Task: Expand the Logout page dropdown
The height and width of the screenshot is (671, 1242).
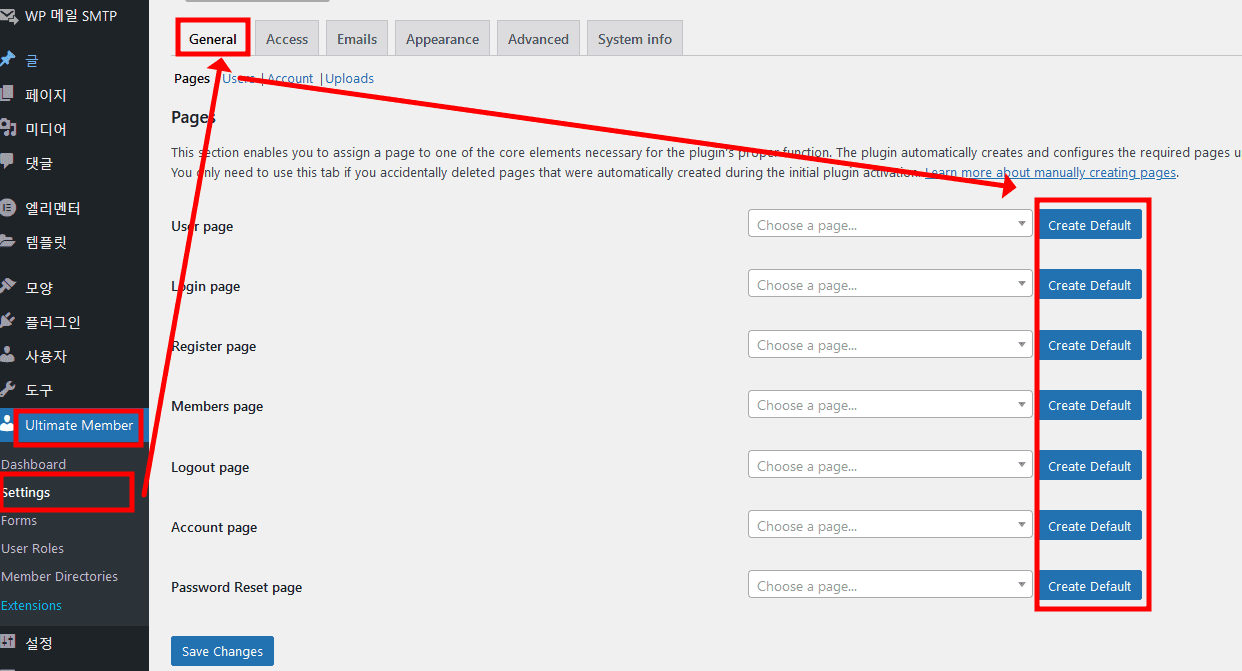Action: point(890,466)
